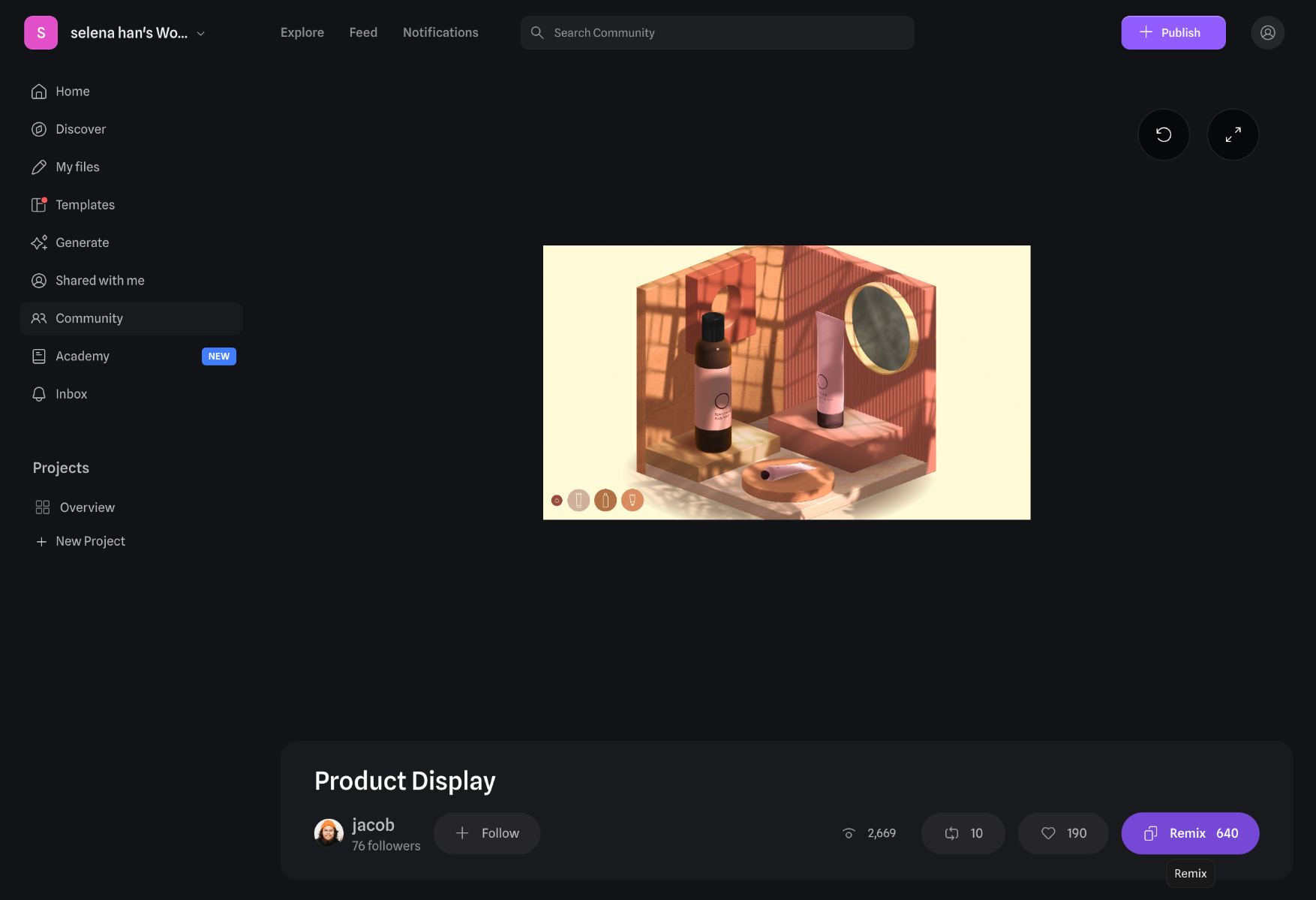Viewport: 1316px width, 900px height.
Task: Click jacob's profile avatar
Action: pyautogui.click(x=329, y=833)
